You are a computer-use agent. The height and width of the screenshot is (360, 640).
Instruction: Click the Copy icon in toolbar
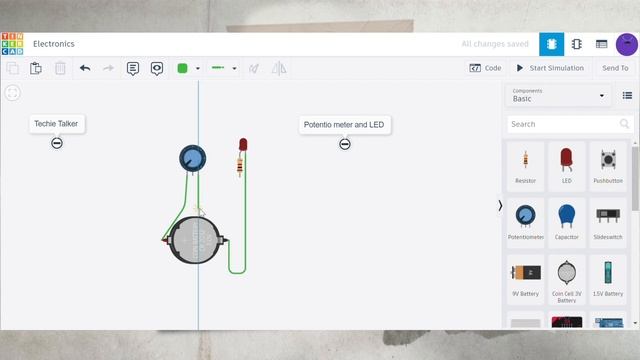point(13,68)
